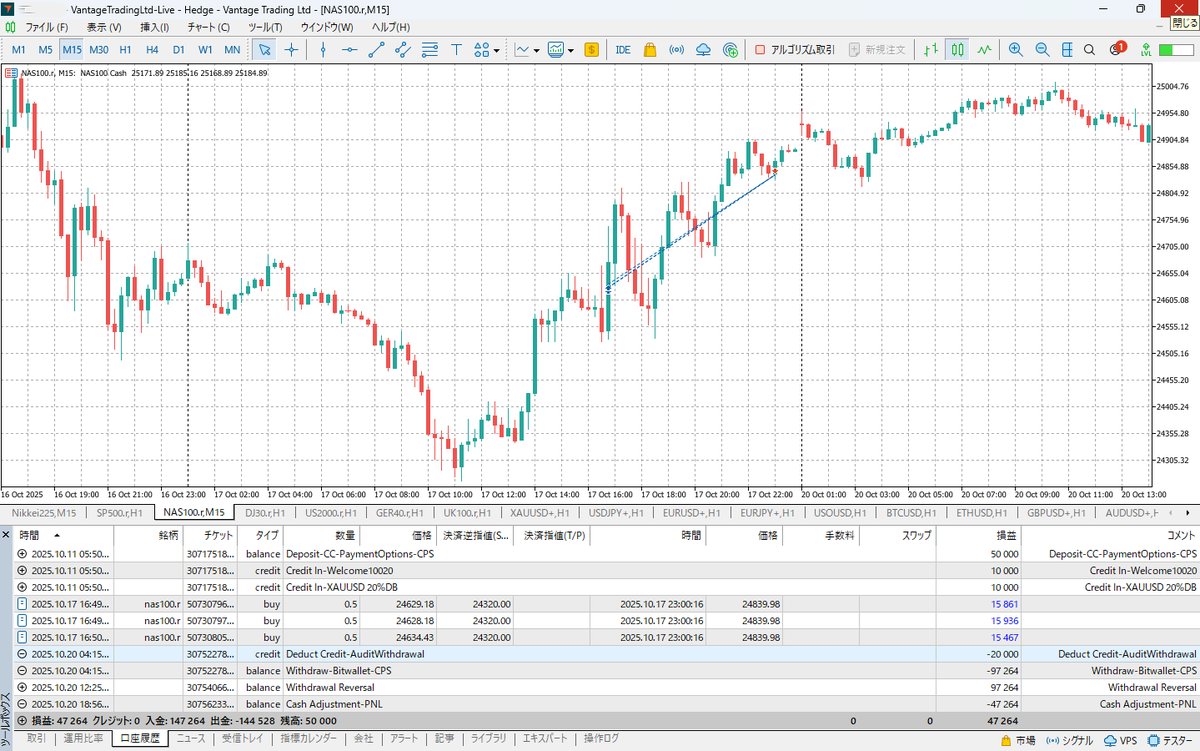The image size is (1200, 751).
Task: Open the 挿入(I) menu
Action: click(154, 27)
